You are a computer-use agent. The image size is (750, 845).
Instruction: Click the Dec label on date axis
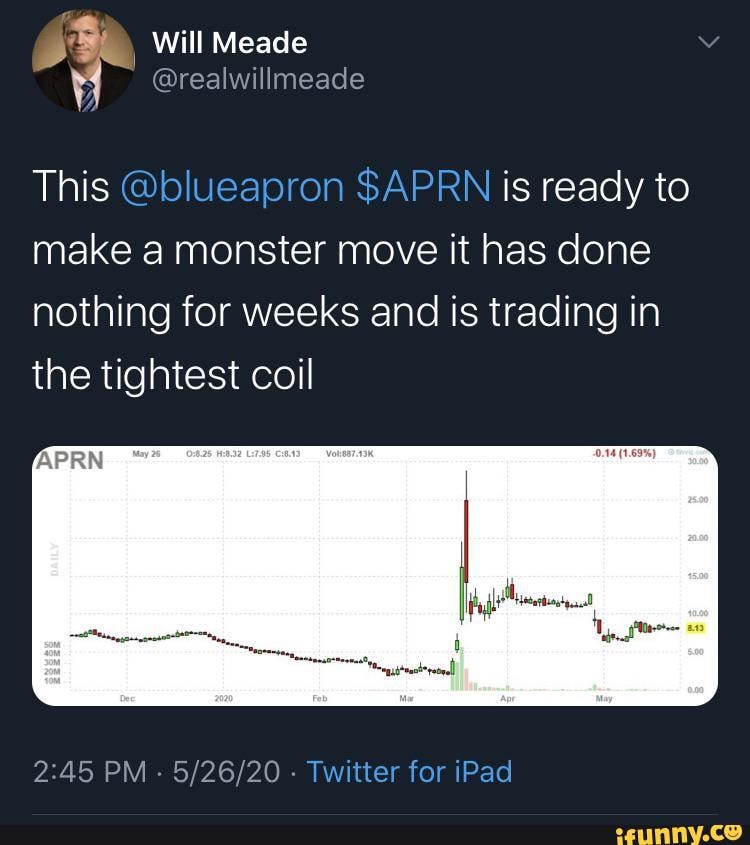[127, 699]
